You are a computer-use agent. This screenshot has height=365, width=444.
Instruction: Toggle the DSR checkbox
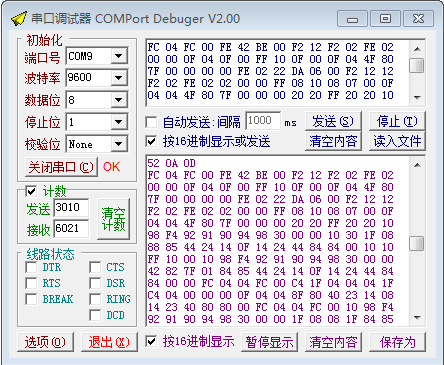tap(95, 283)
